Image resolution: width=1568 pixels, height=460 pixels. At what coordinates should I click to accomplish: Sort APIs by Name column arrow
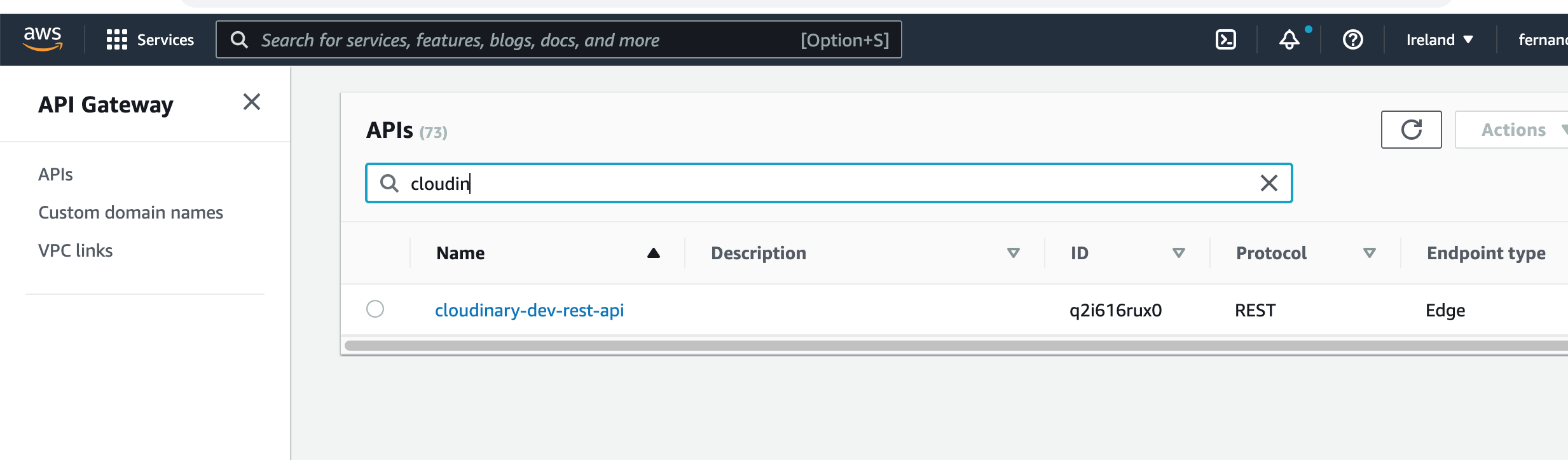(x=653, y=253)
